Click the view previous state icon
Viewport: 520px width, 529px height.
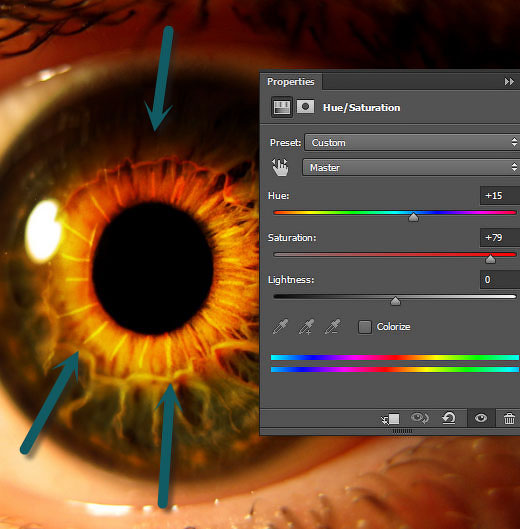pos(420,418)
